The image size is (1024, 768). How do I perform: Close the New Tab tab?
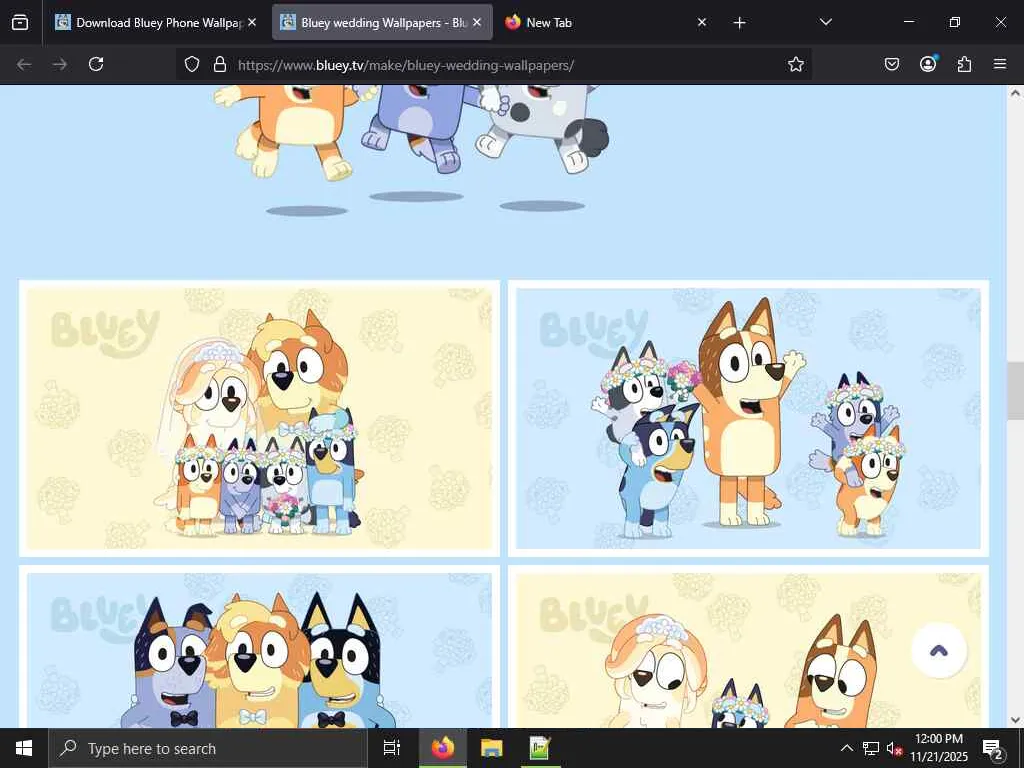pyautogui.click(x=702, y=22)
